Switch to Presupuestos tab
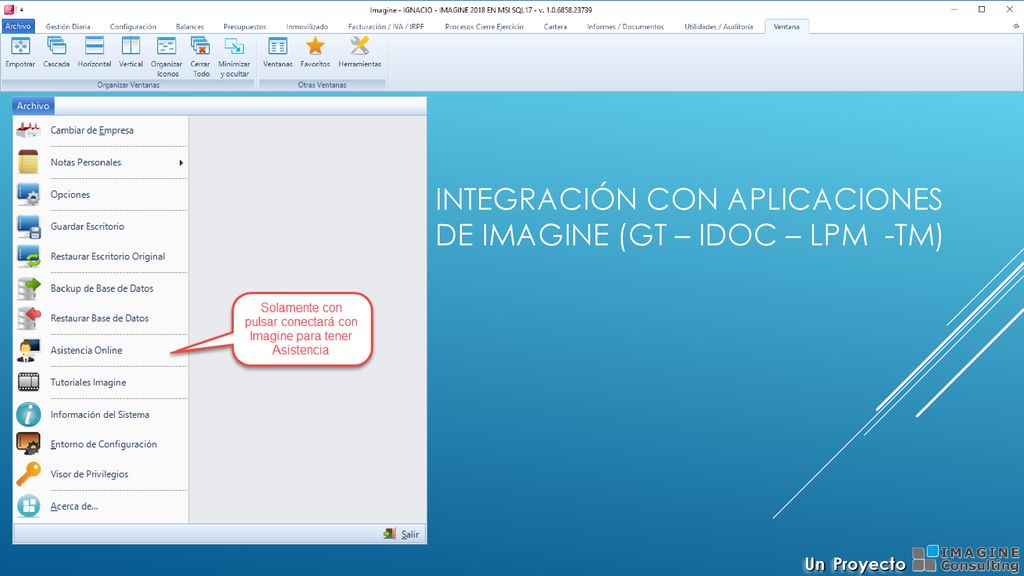 point(244,27)
